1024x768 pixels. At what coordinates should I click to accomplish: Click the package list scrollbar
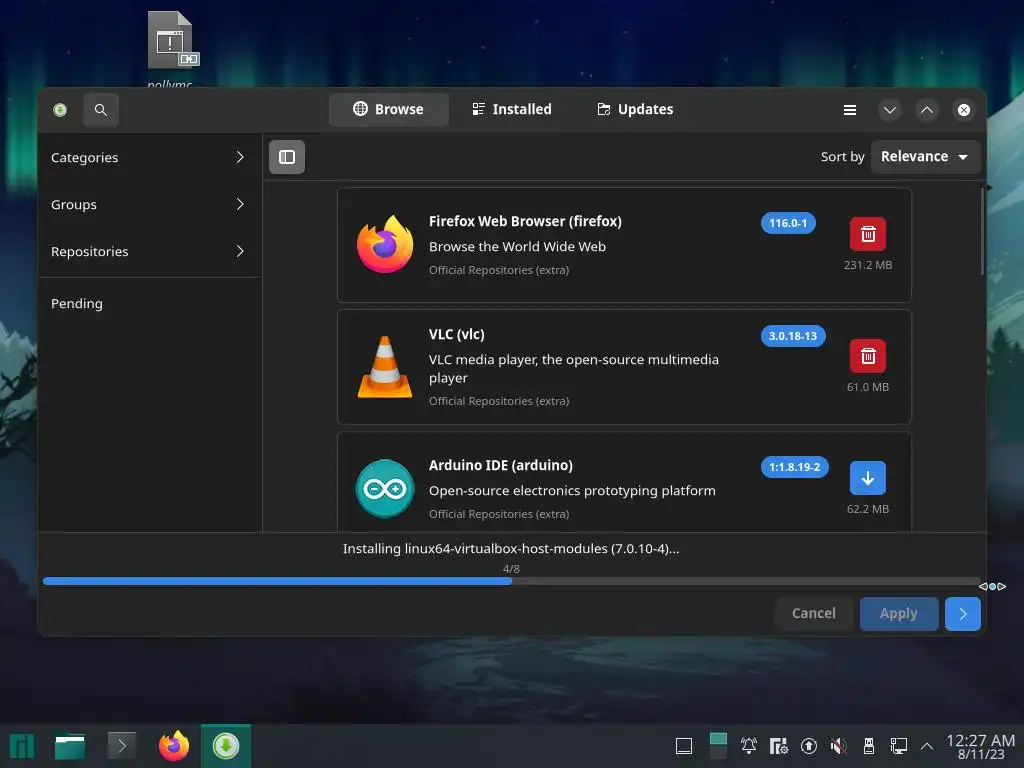click(x=982, y=232)
